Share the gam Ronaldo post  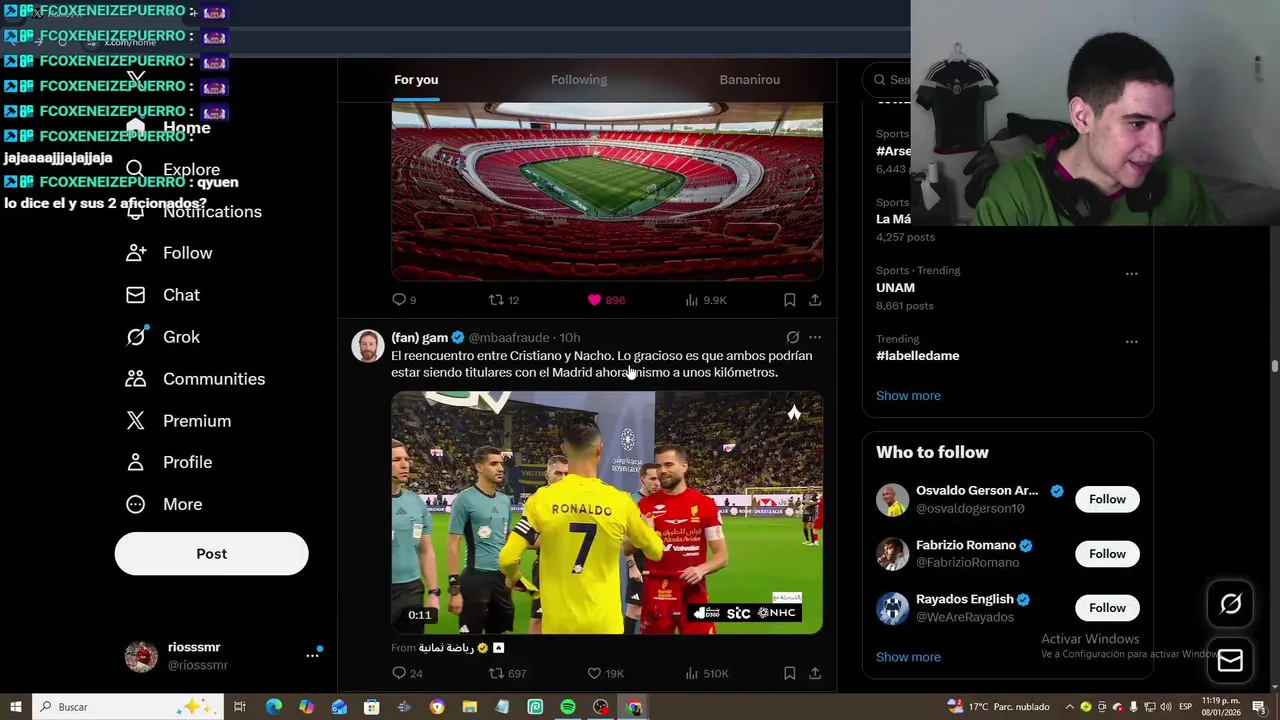click(815, 674)
